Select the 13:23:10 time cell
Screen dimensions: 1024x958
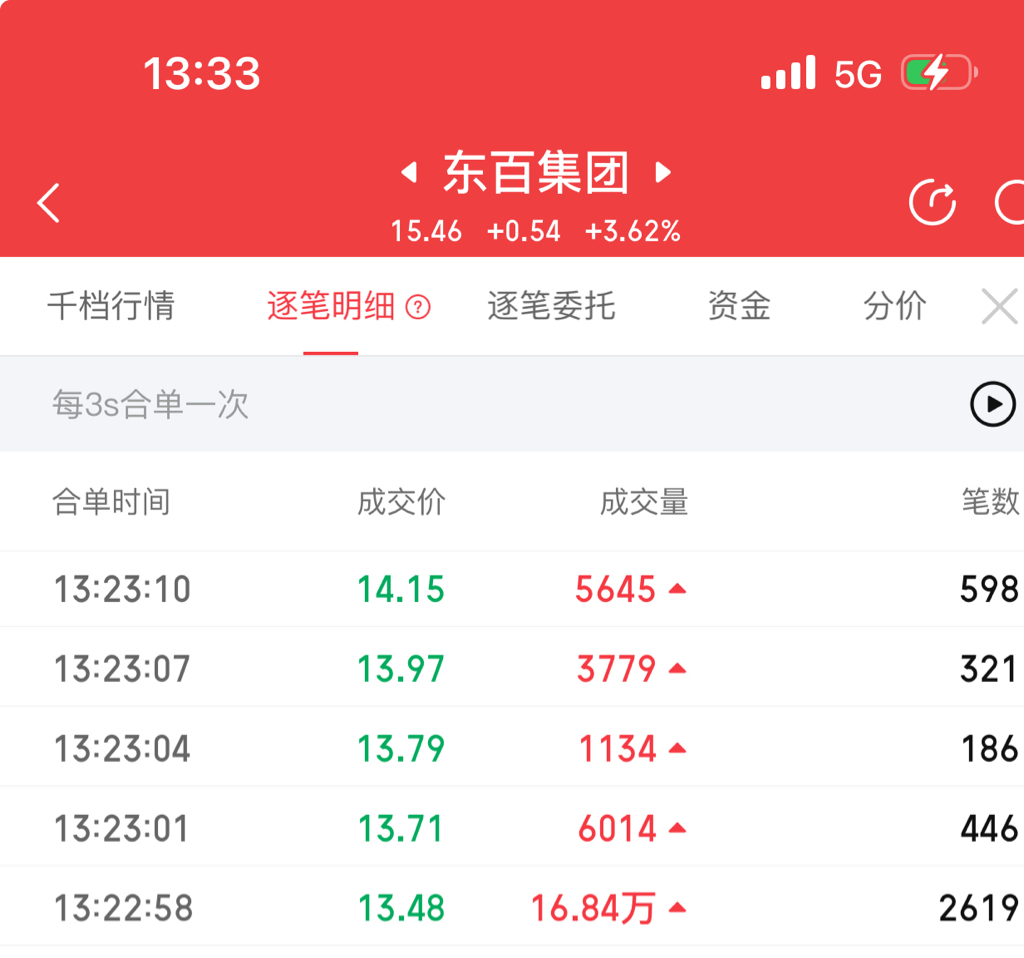click(x=122, y=589)
